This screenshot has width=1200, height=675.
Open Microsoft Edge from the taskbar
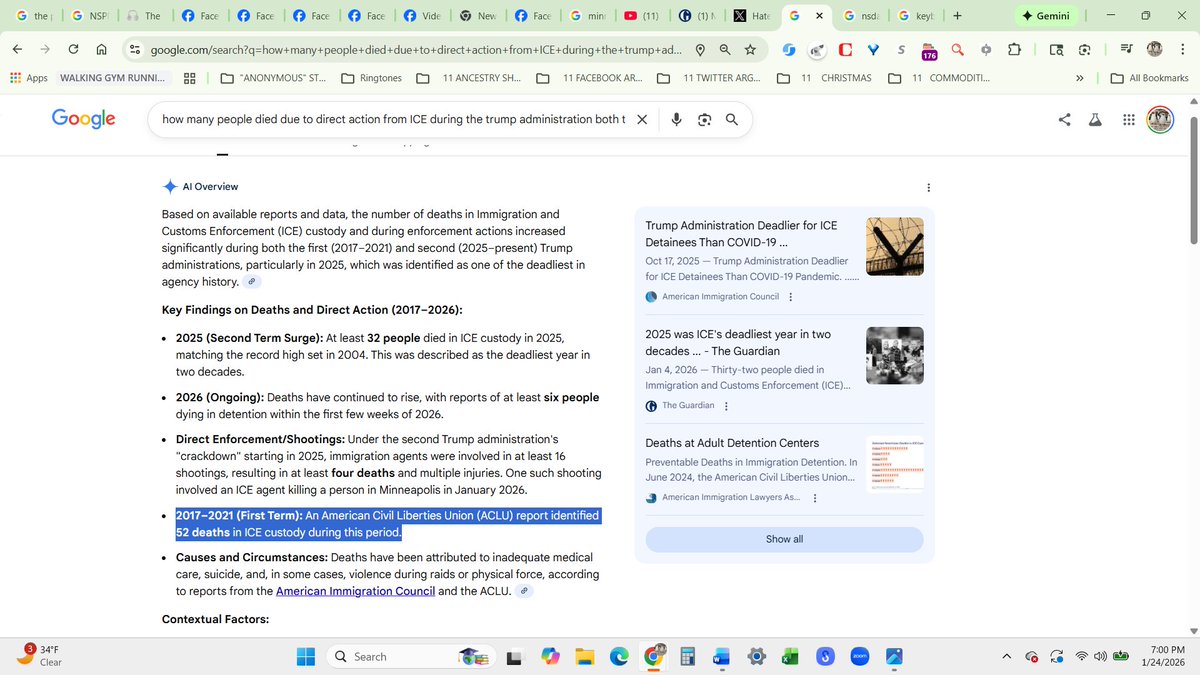point(618,656)
